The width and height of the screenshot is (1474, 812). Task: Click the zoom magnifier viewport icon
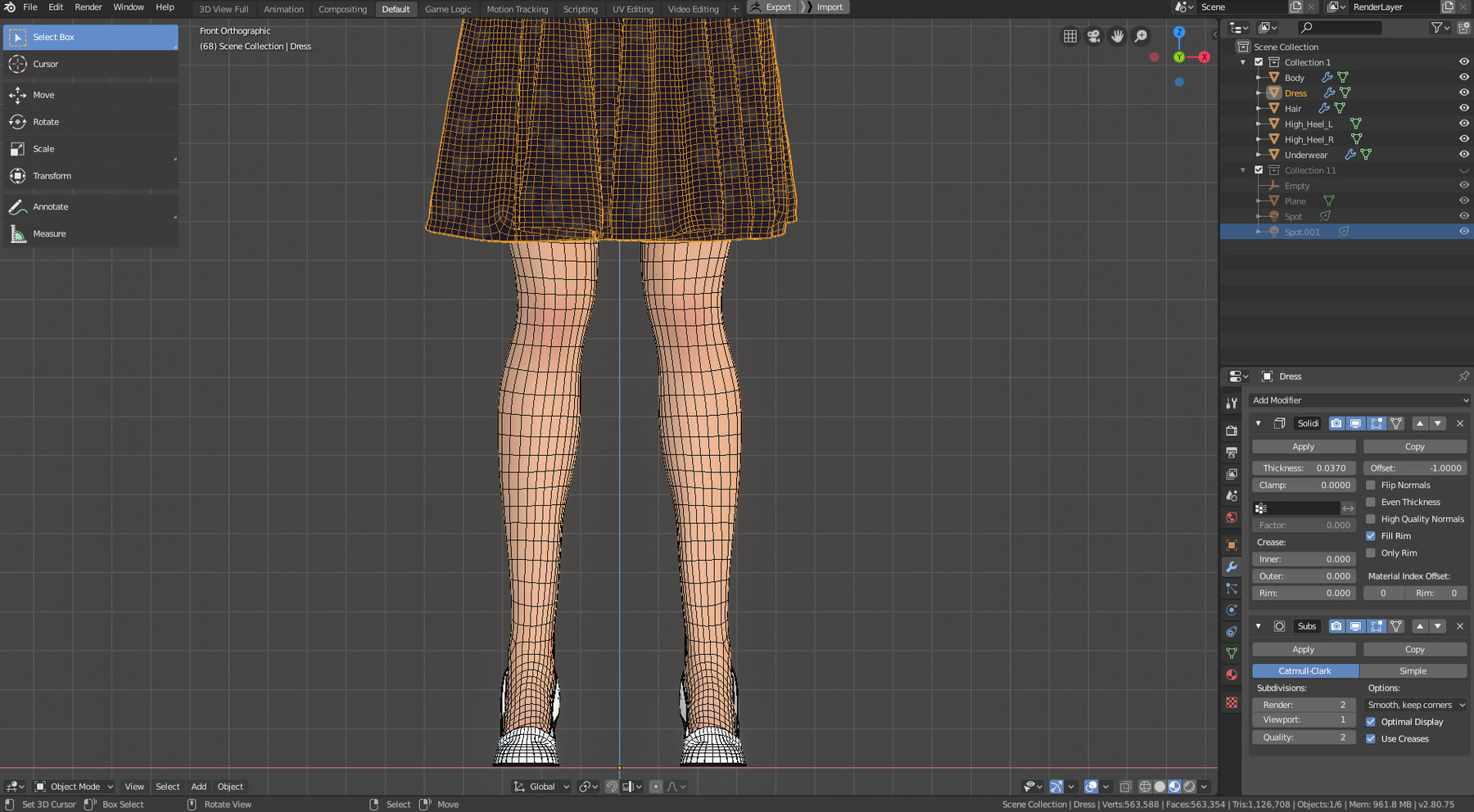[x=1141, y=36]
